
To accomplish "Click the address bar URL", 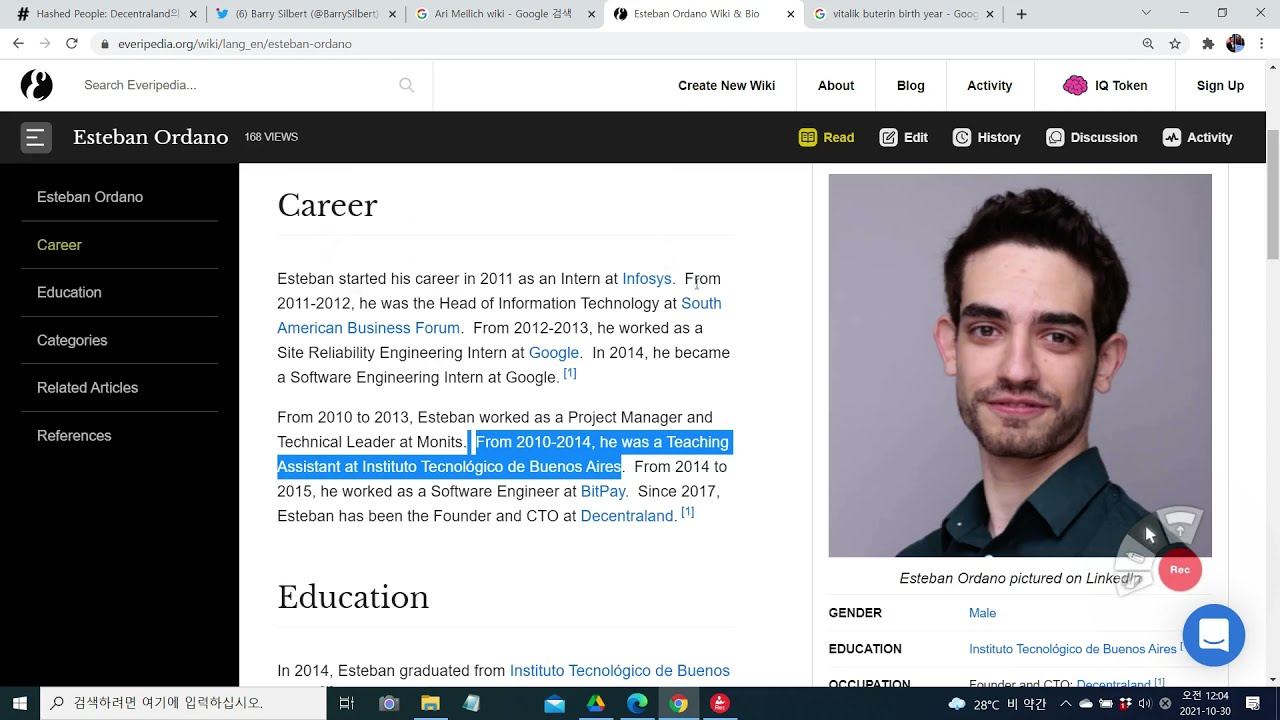I will (x=234, y=44).
